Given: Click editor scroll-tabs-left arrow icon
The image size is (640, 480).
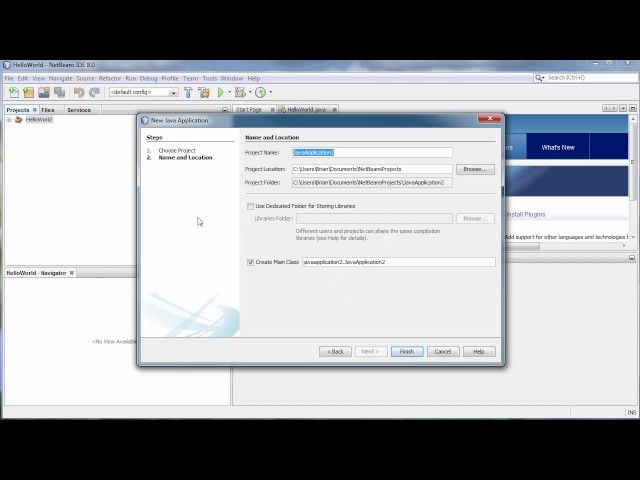Looking at the screenshot, I should click(606, 108).
